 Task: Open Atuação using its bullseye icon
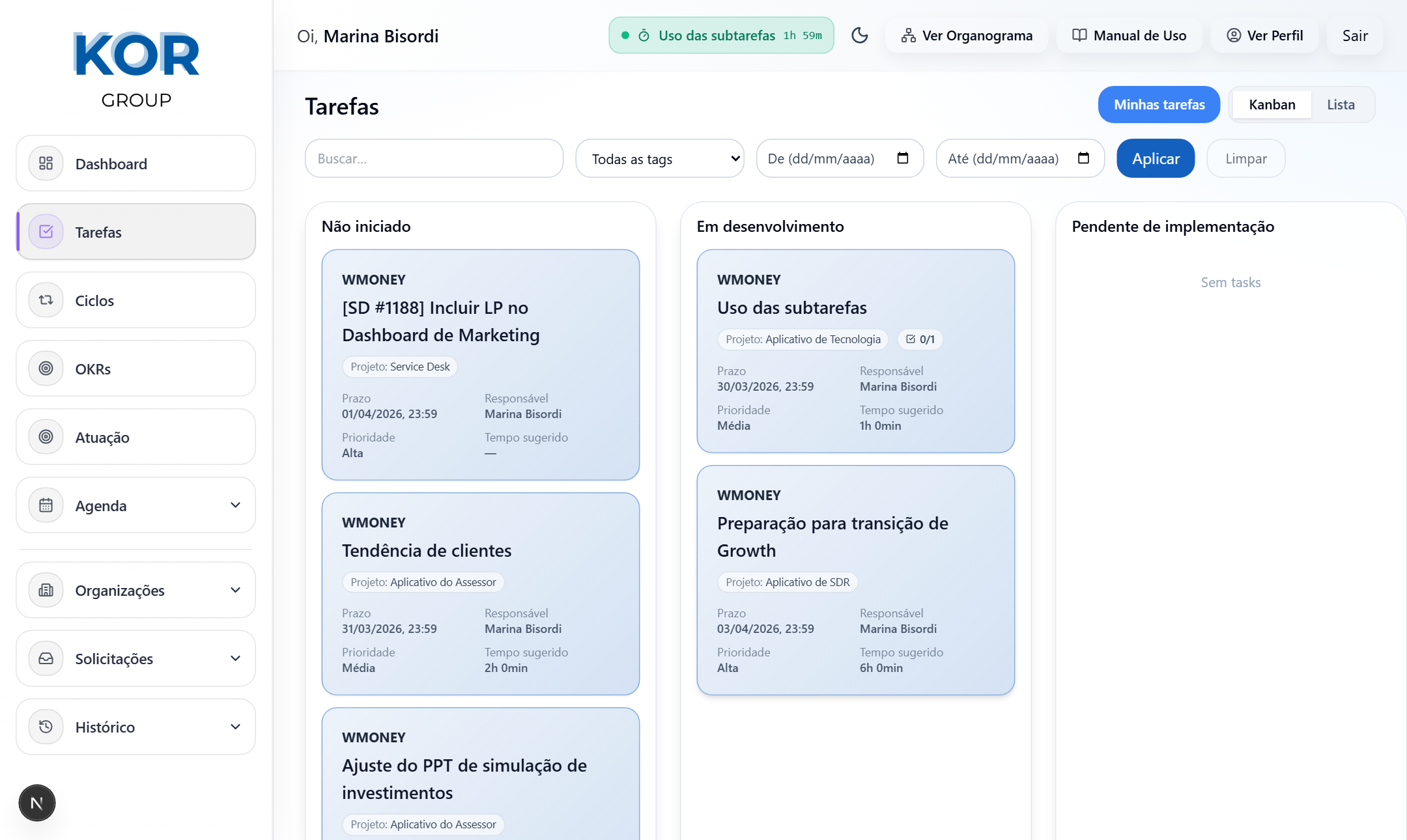(x=46, y=437)
